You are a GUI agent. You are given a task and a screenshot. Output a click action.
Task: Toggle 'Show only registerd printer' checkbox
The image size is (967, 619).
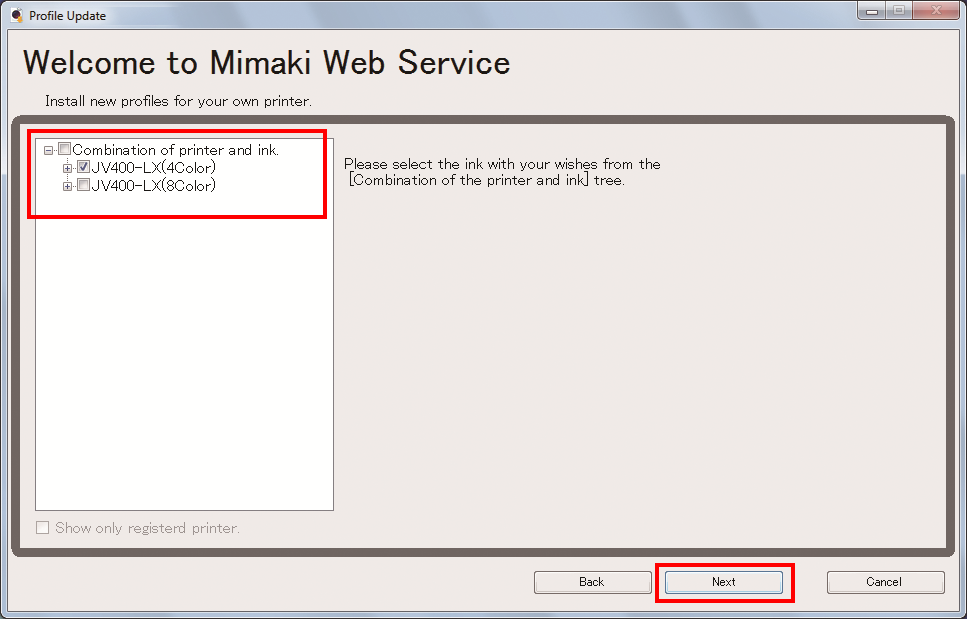42,528
